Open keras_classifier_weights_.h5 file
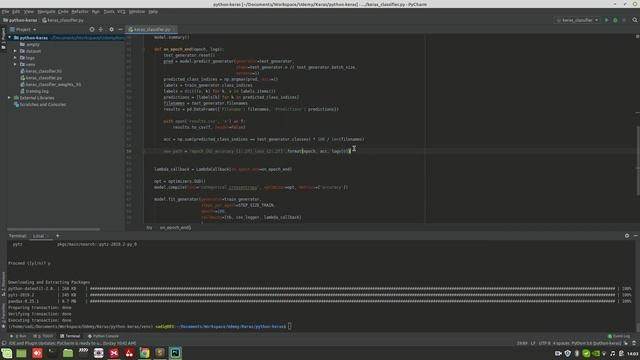 pos(51,84)
